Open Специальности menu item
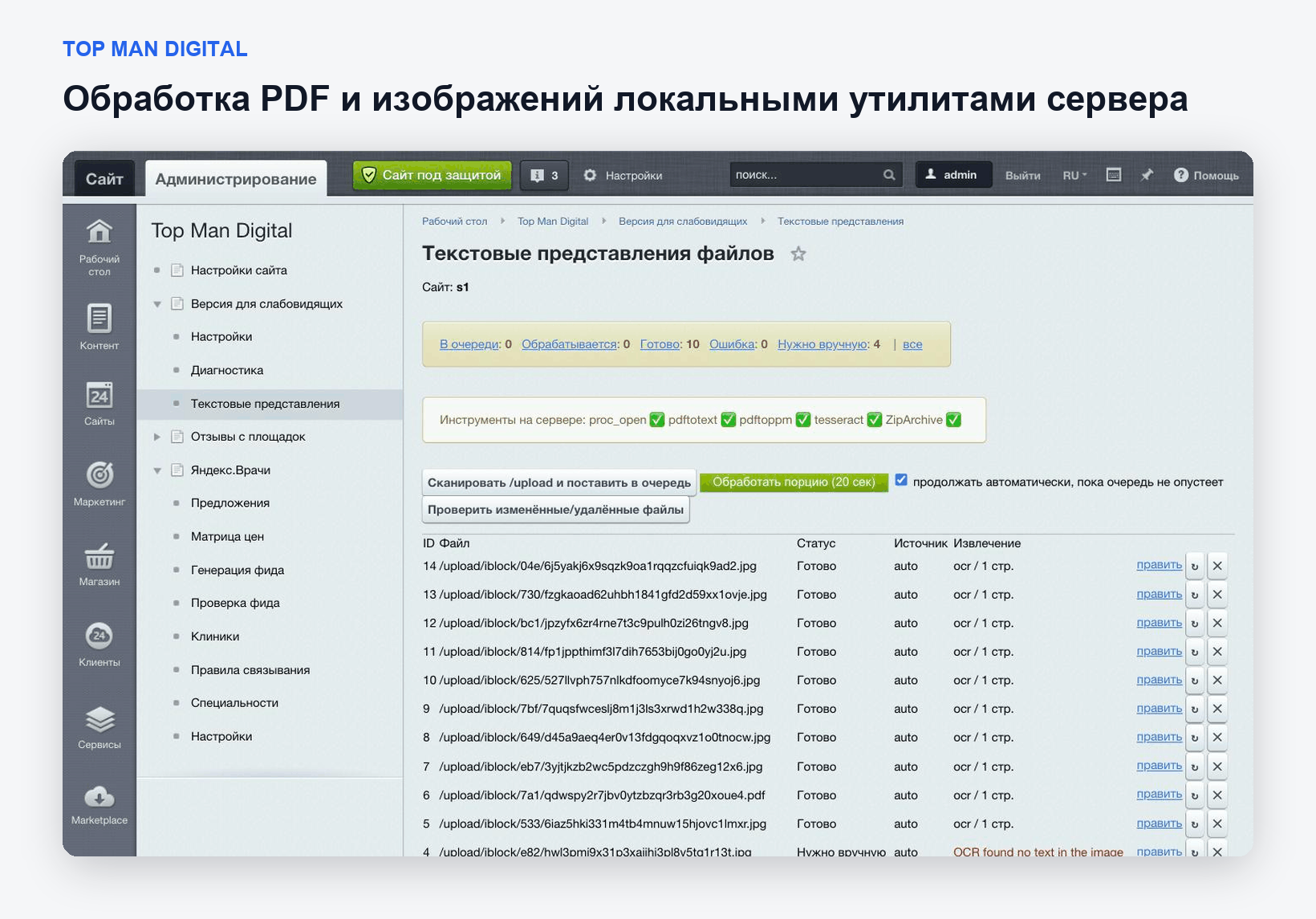 234,703
